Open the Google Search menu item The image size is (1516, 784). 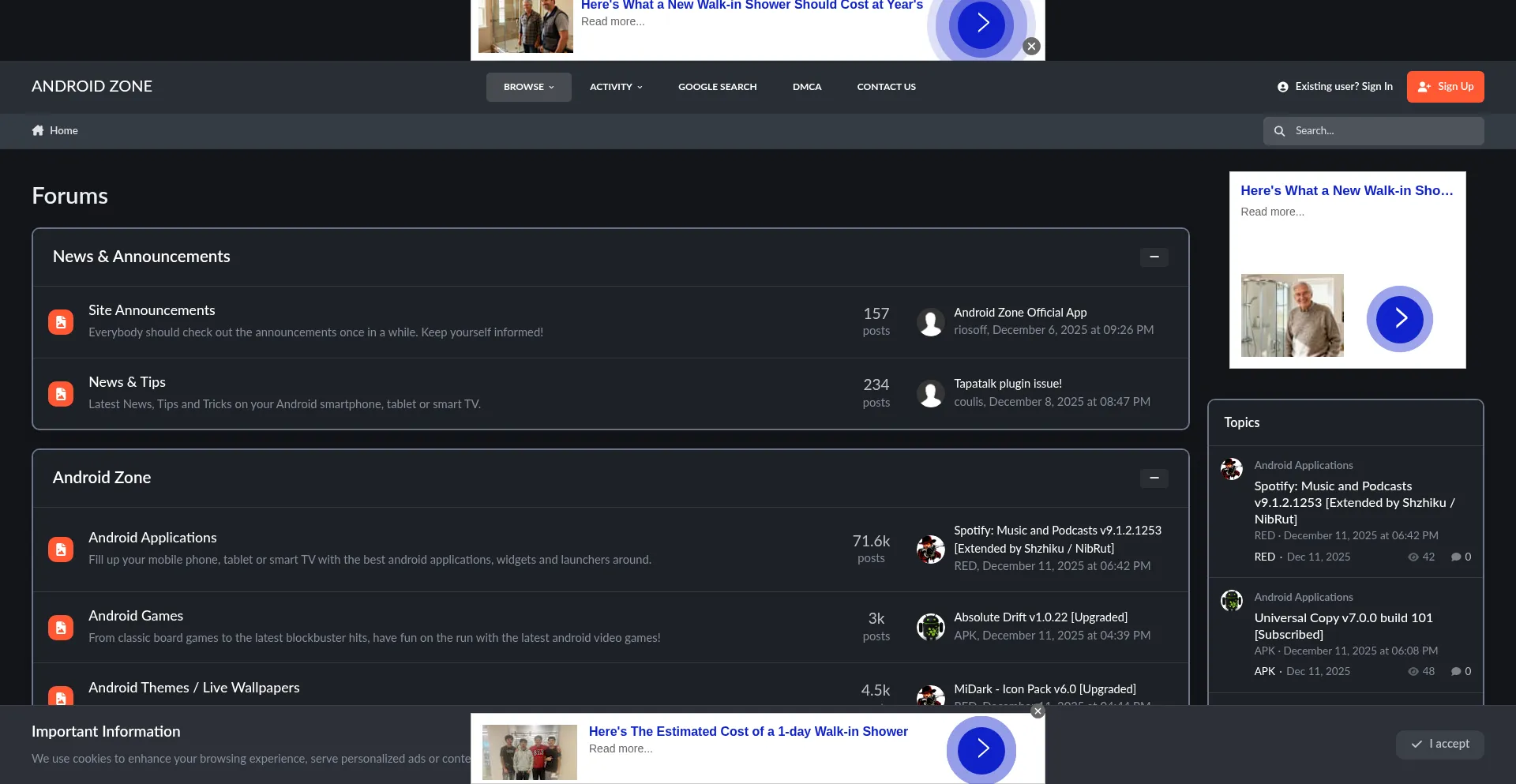coord(717,87)
